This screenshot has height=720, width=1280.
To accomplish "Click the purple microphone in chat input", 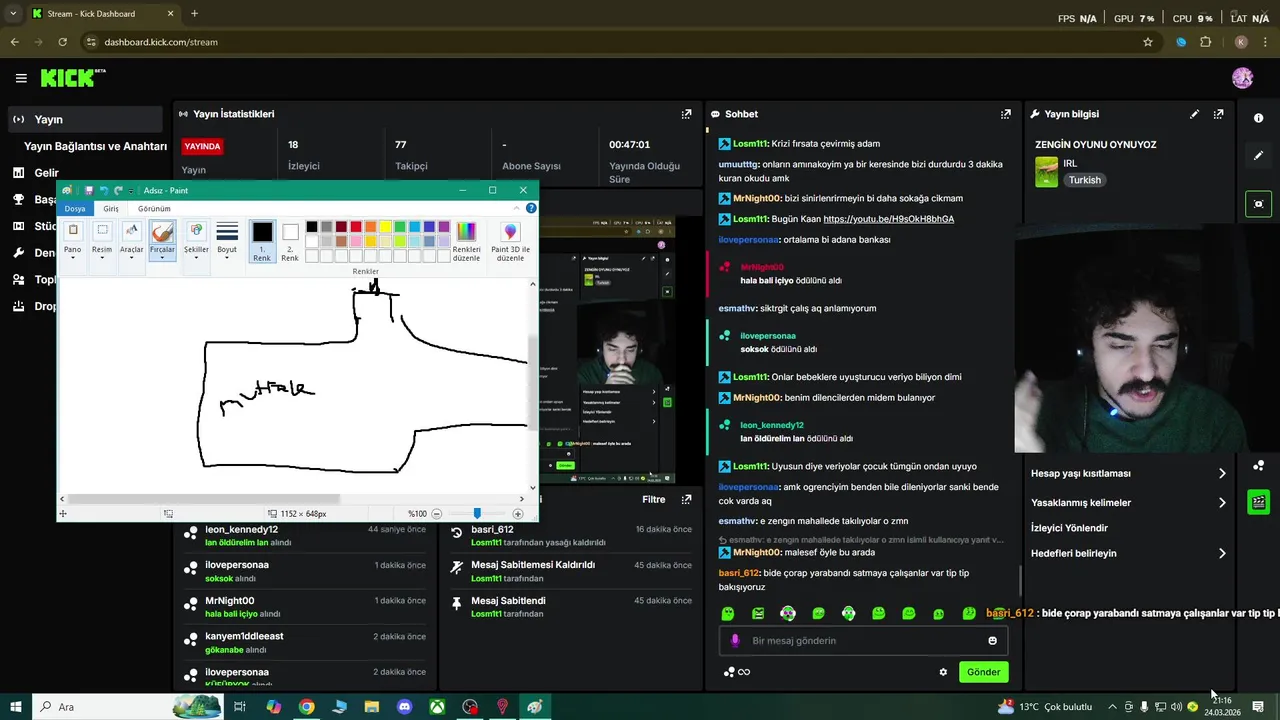I will coord(735,640).
